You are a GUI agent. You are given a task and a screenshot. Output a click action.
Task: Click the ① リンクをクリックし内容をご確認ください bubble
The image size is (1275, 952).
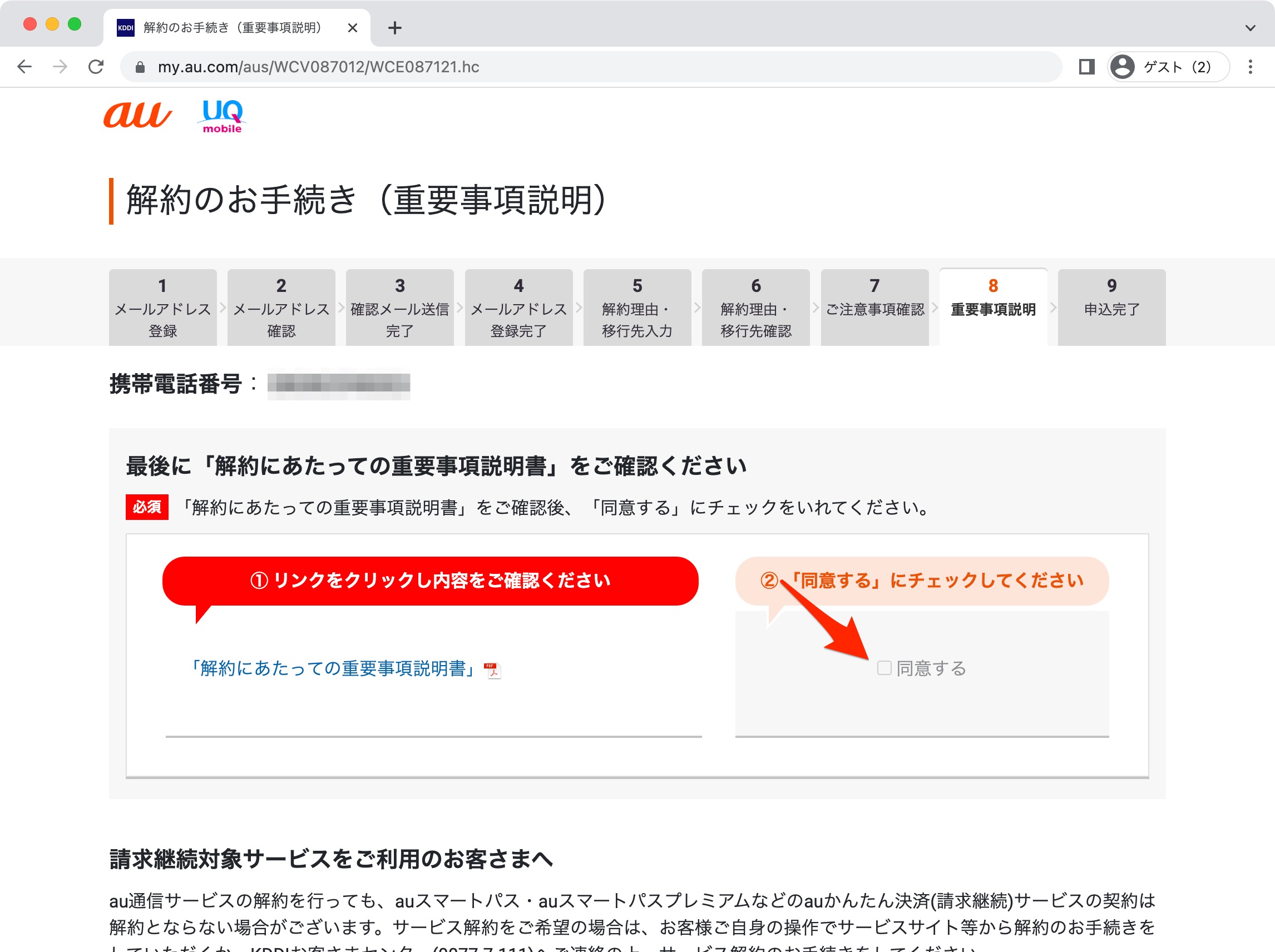pos(431,581)
